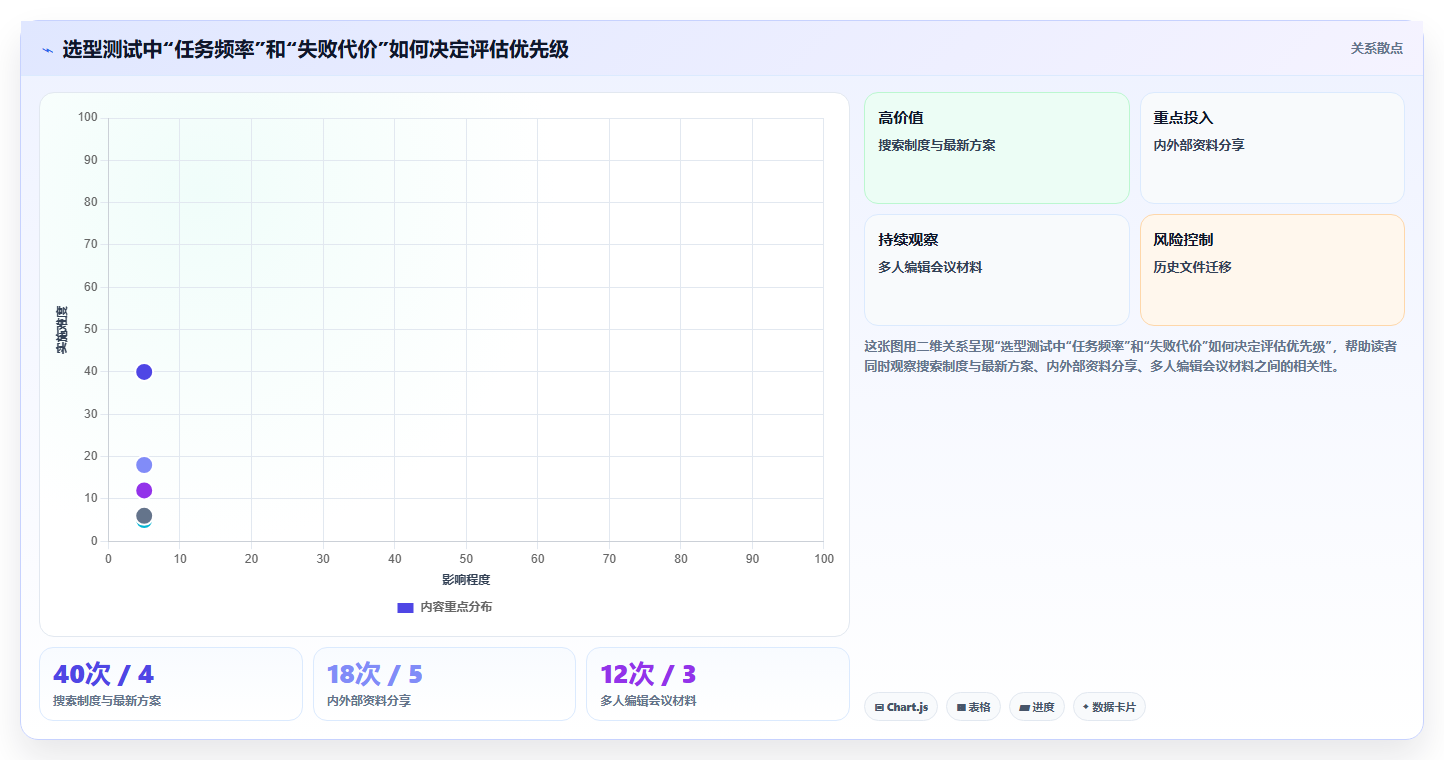
Task: Open the 持续观察 quadrant card
Action: pyautogui.click(x=996, y=270)
